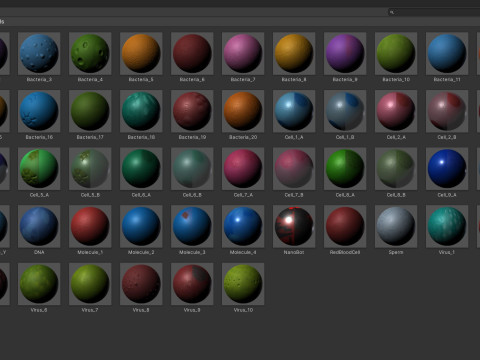Click the blue Molecule_2 thumbnail
Screen dimensions: 480x360
click(x=141, y=226)
